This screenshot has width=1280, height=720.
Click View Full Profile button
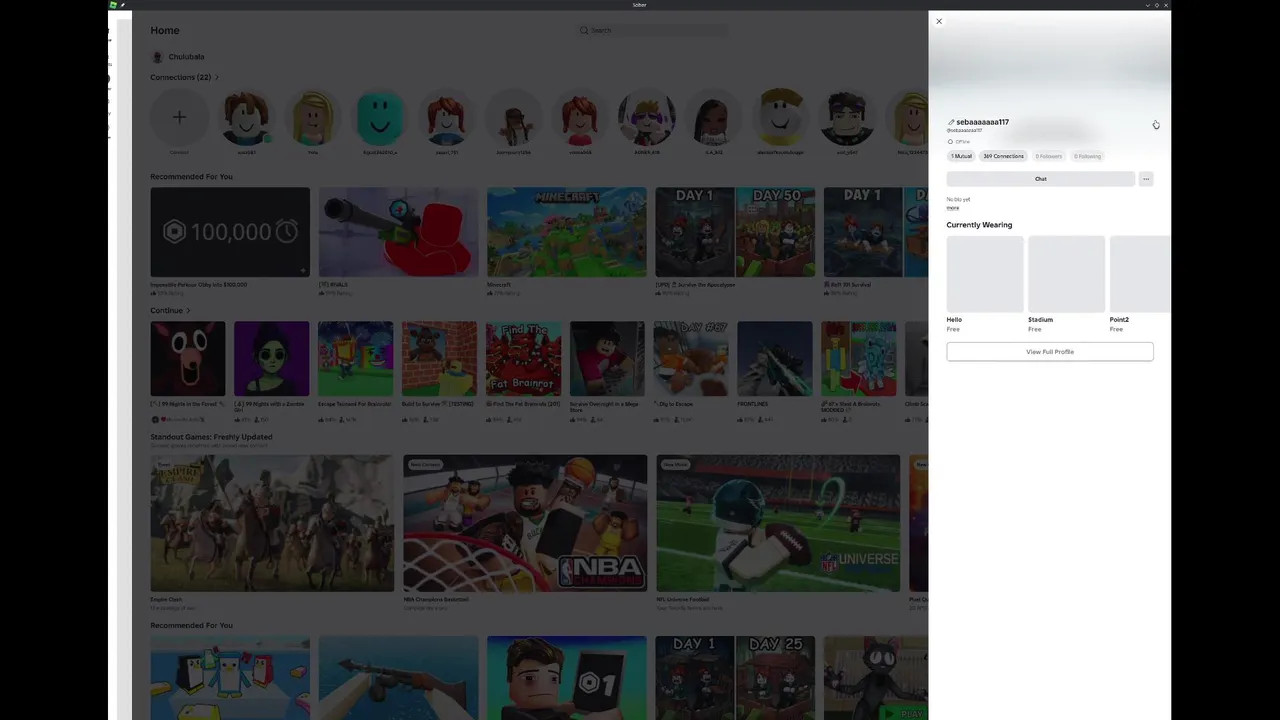(x=1050, y=352)
